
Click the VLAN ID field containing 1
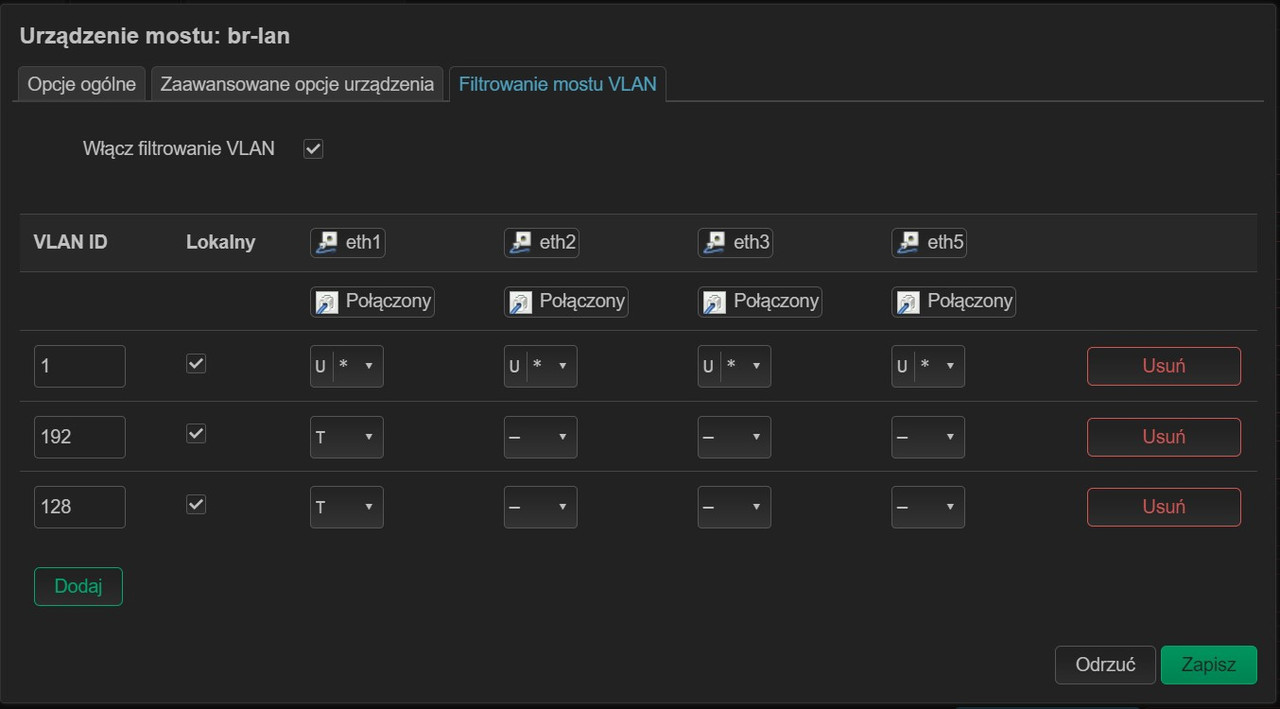coord(80,366)
